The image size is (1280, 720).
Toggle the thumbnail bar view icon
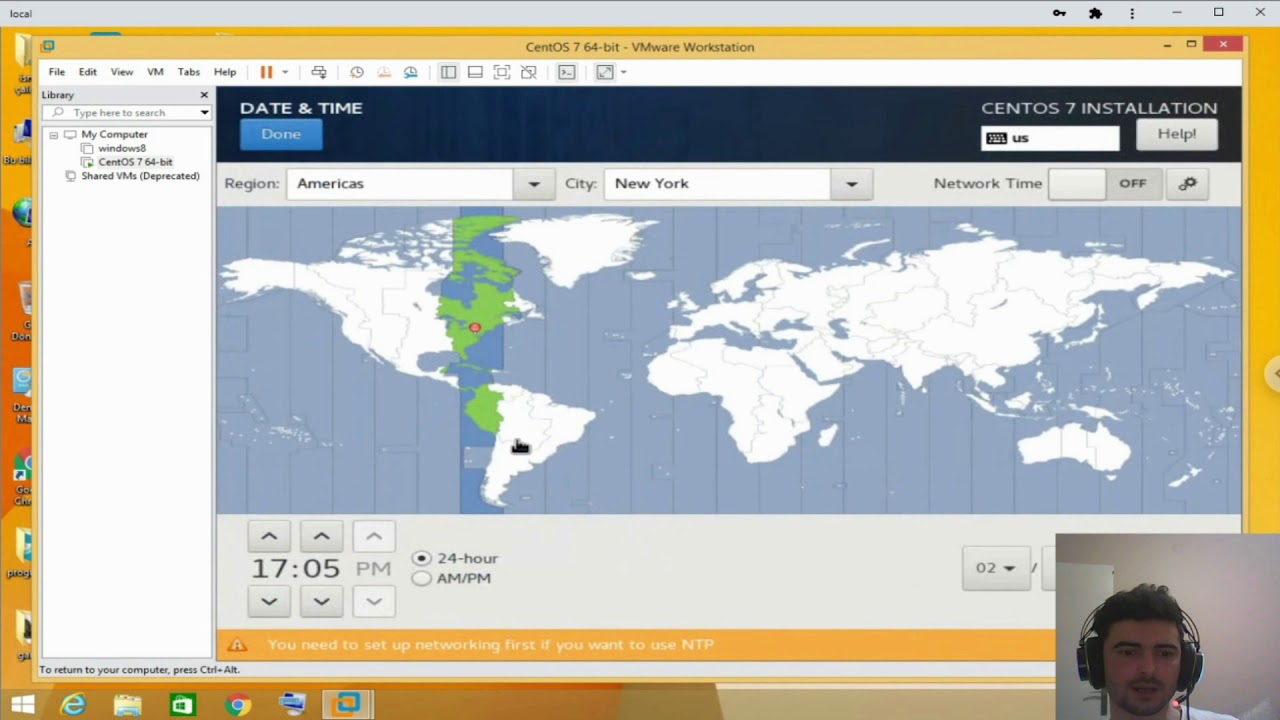click(x=475, y=72)
